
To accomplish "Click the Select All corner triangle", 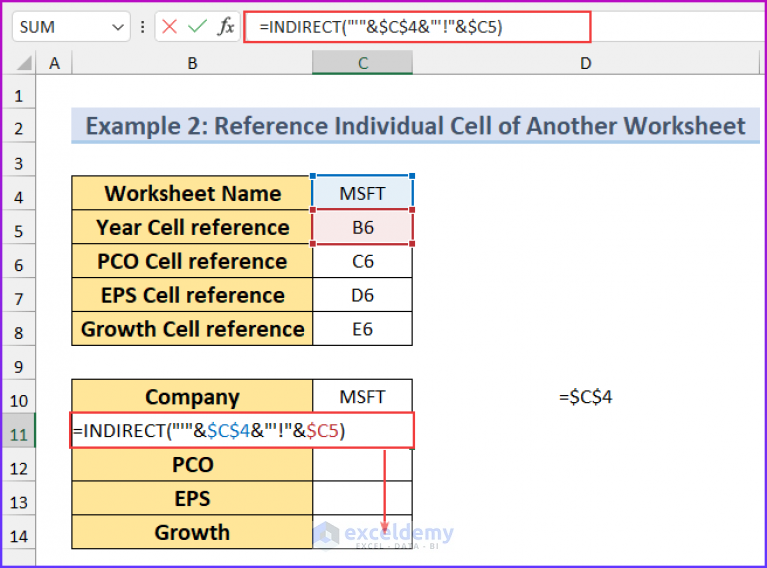I will [23, 63].
